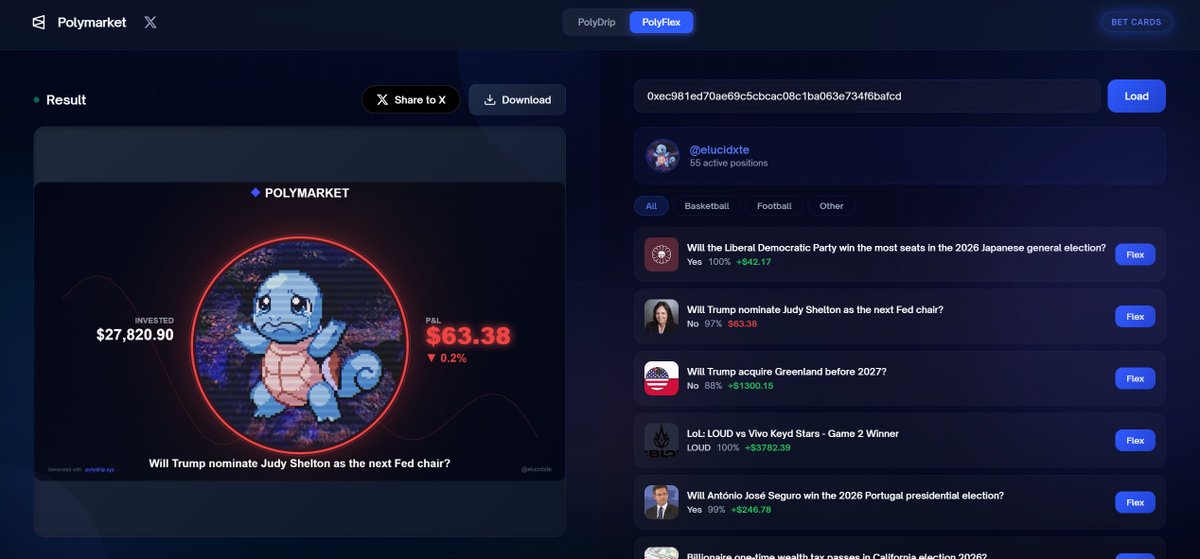Flex the LOUD vs Vivo Keyd position
Screen dimensions: 1200x559
click(1135, 440)
